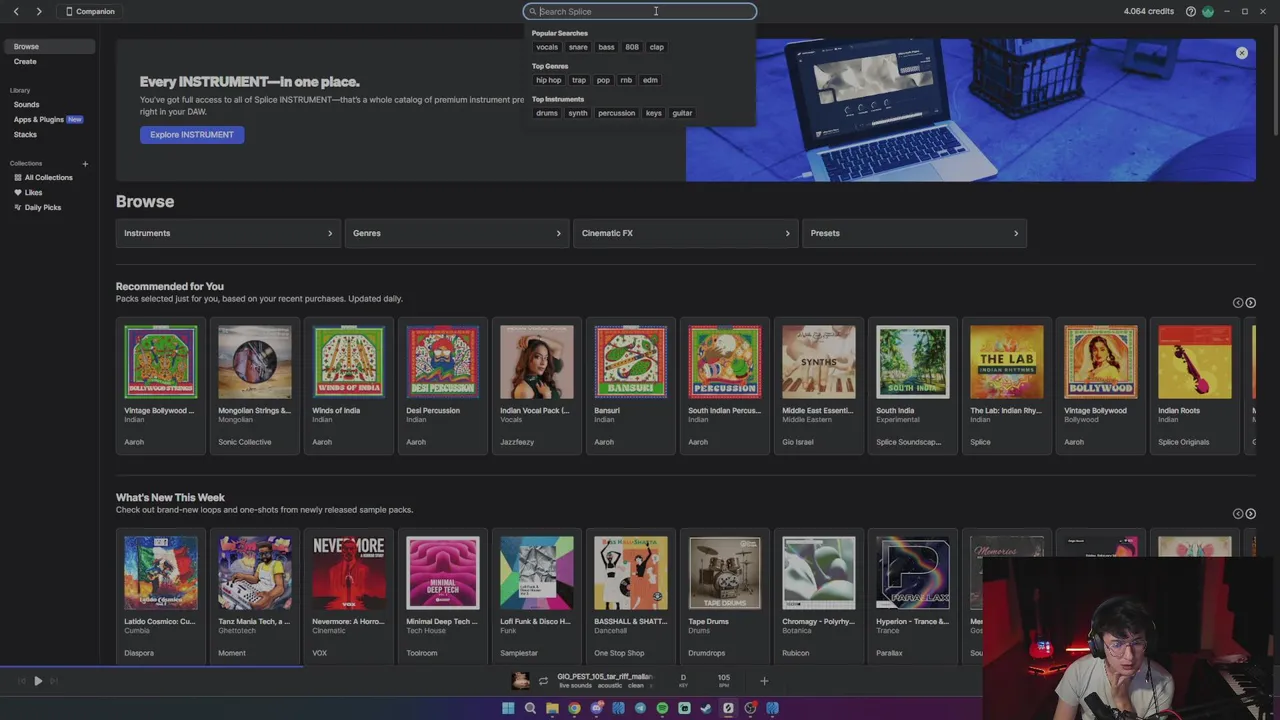Play the current sample
The width and height of the screenshot is (1280, 720).
(38, 681)
